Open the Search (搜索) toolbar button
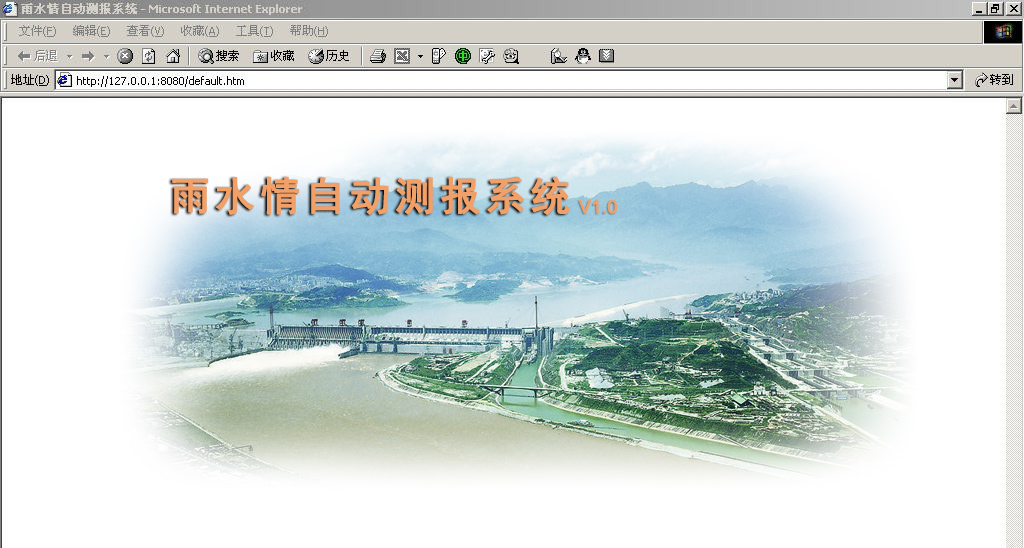 pyautogui.click(x=219, y=56)
